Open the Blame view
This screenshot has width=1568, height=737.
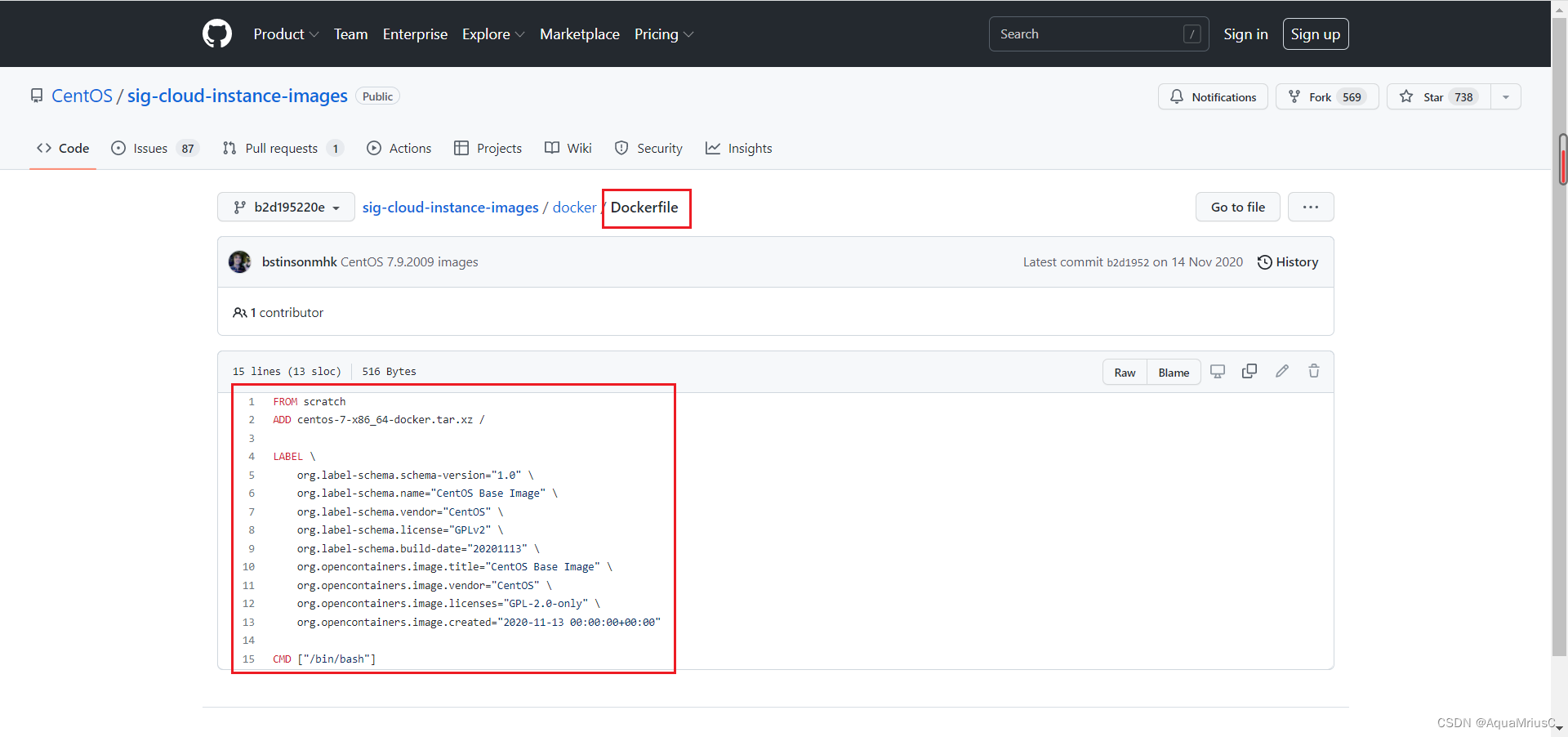[1174, 372]
